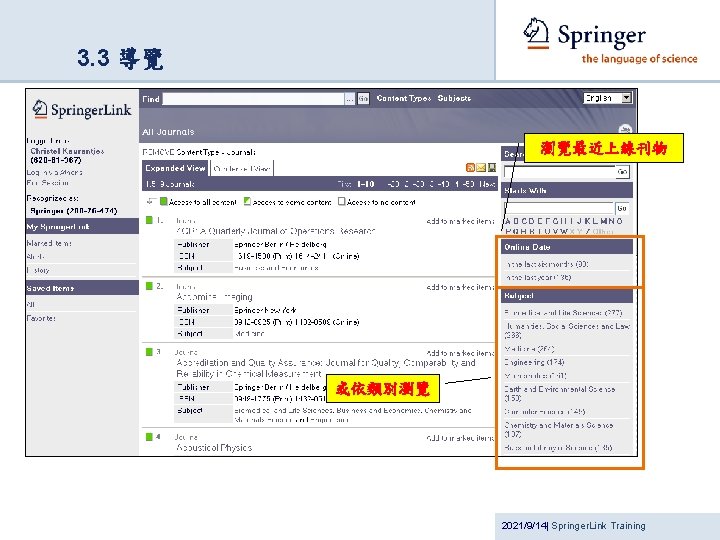Go to the Next results page
This screenshot has width=720, height=540.
click(487, 184)
